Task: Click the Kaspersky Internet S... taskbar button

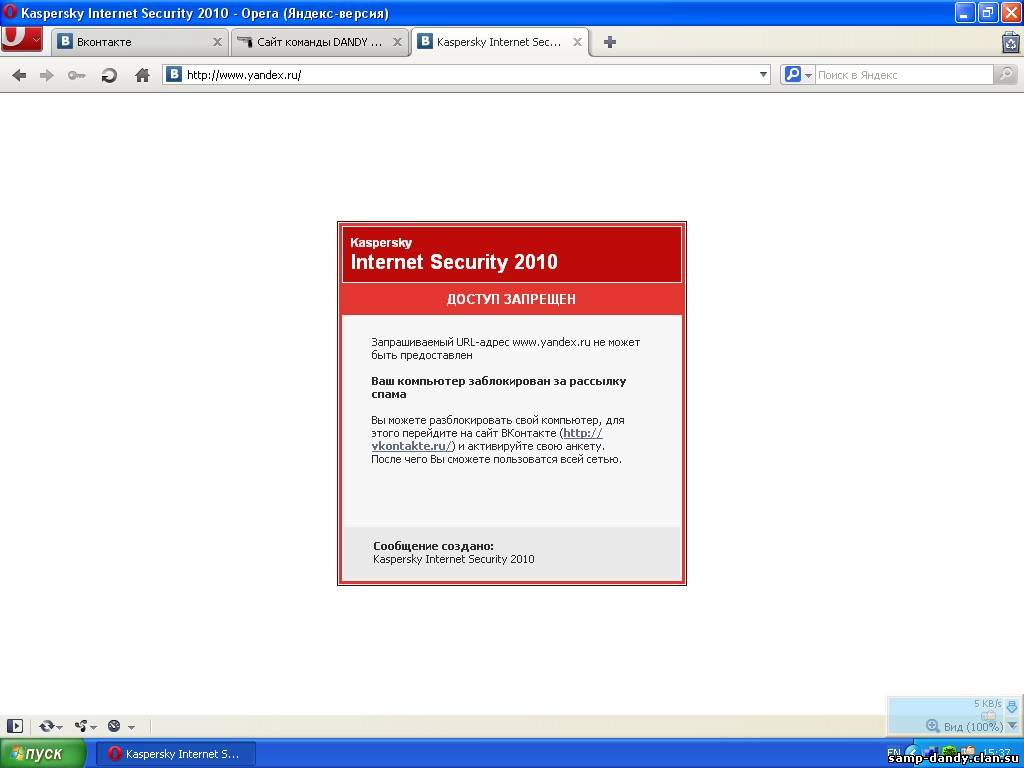Action: click(x=175, y=754)
